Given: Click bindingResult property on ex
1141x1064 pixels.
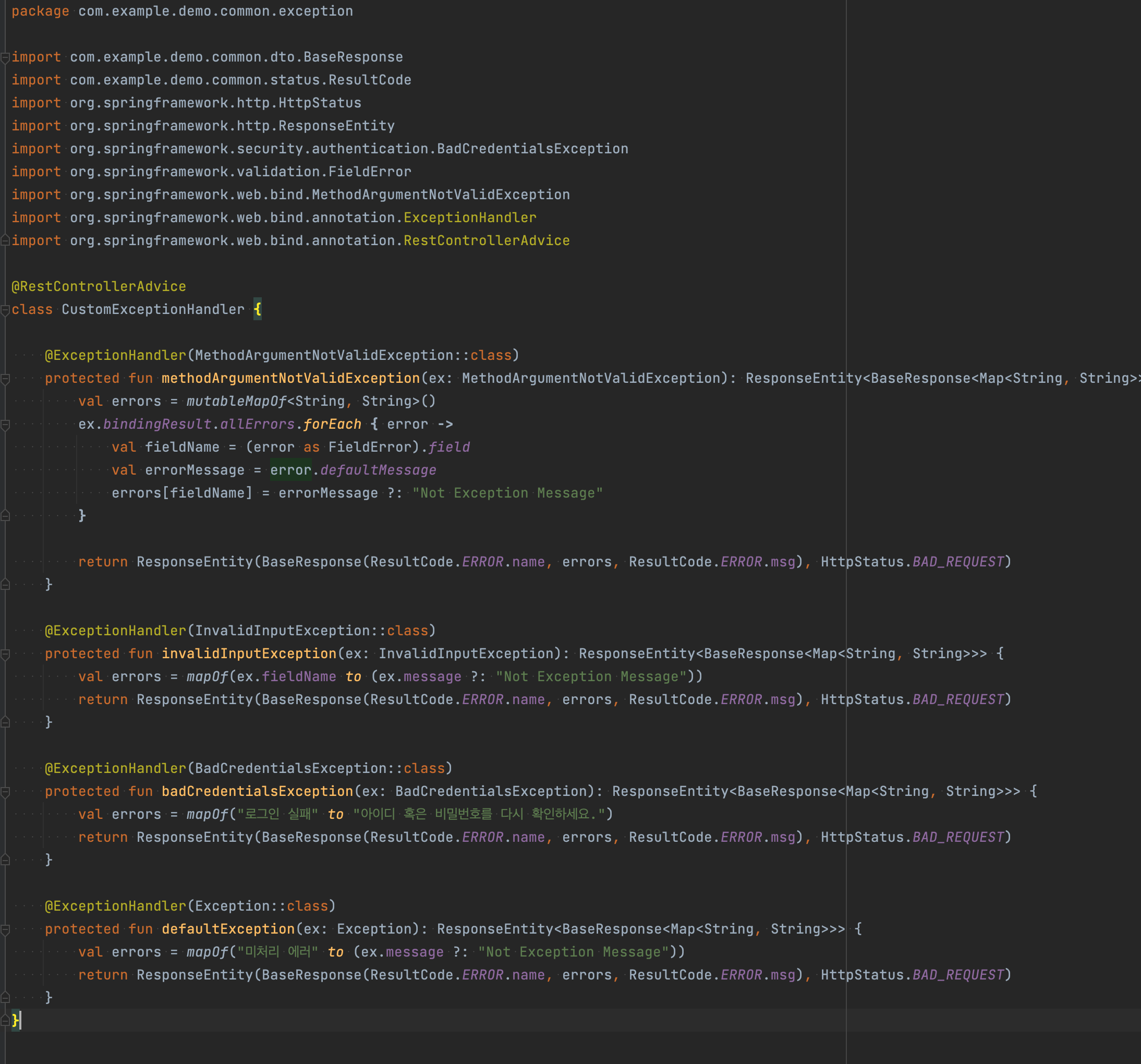Looking at the screenshot, I should [157, 424].
